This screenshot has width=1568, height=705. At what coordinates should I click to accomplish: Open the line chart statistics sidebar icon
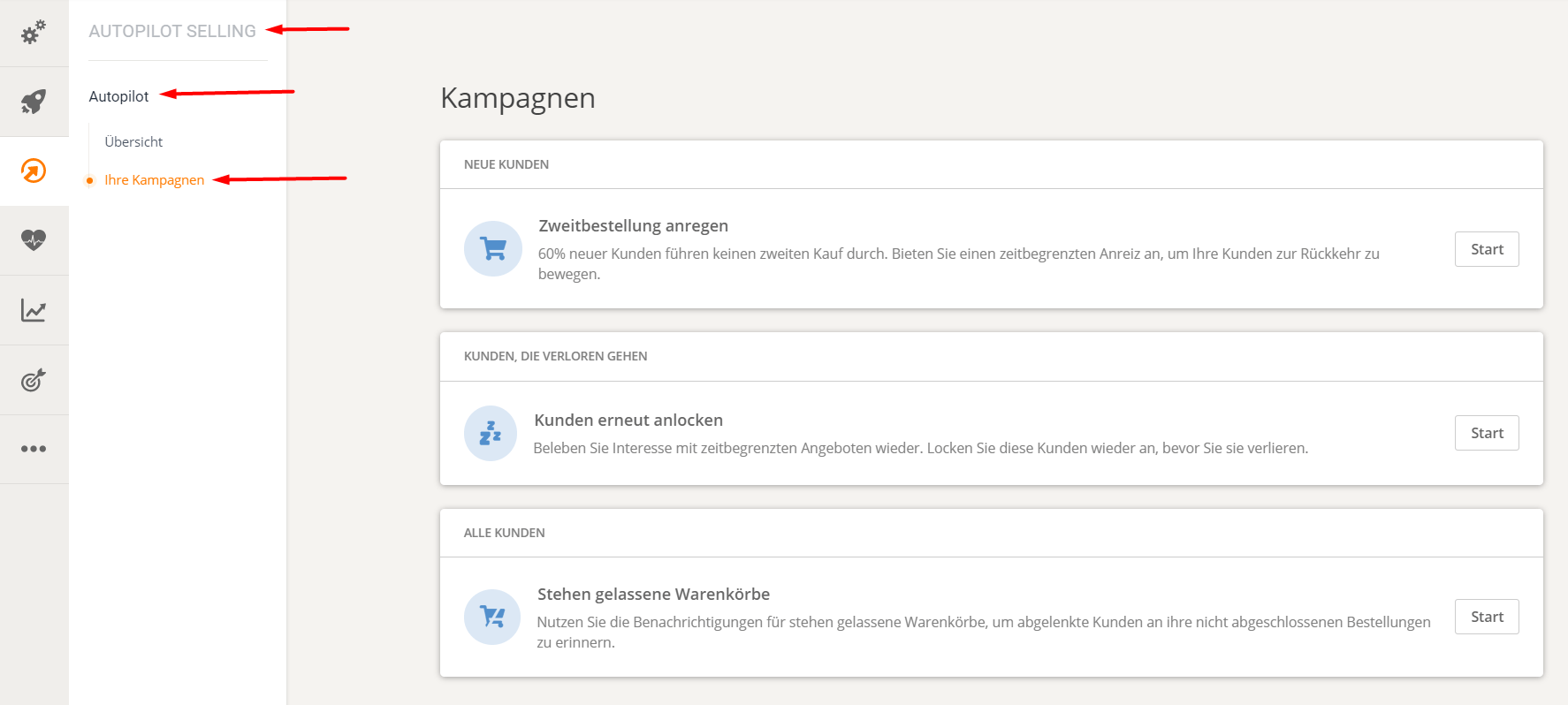[34, 310]
